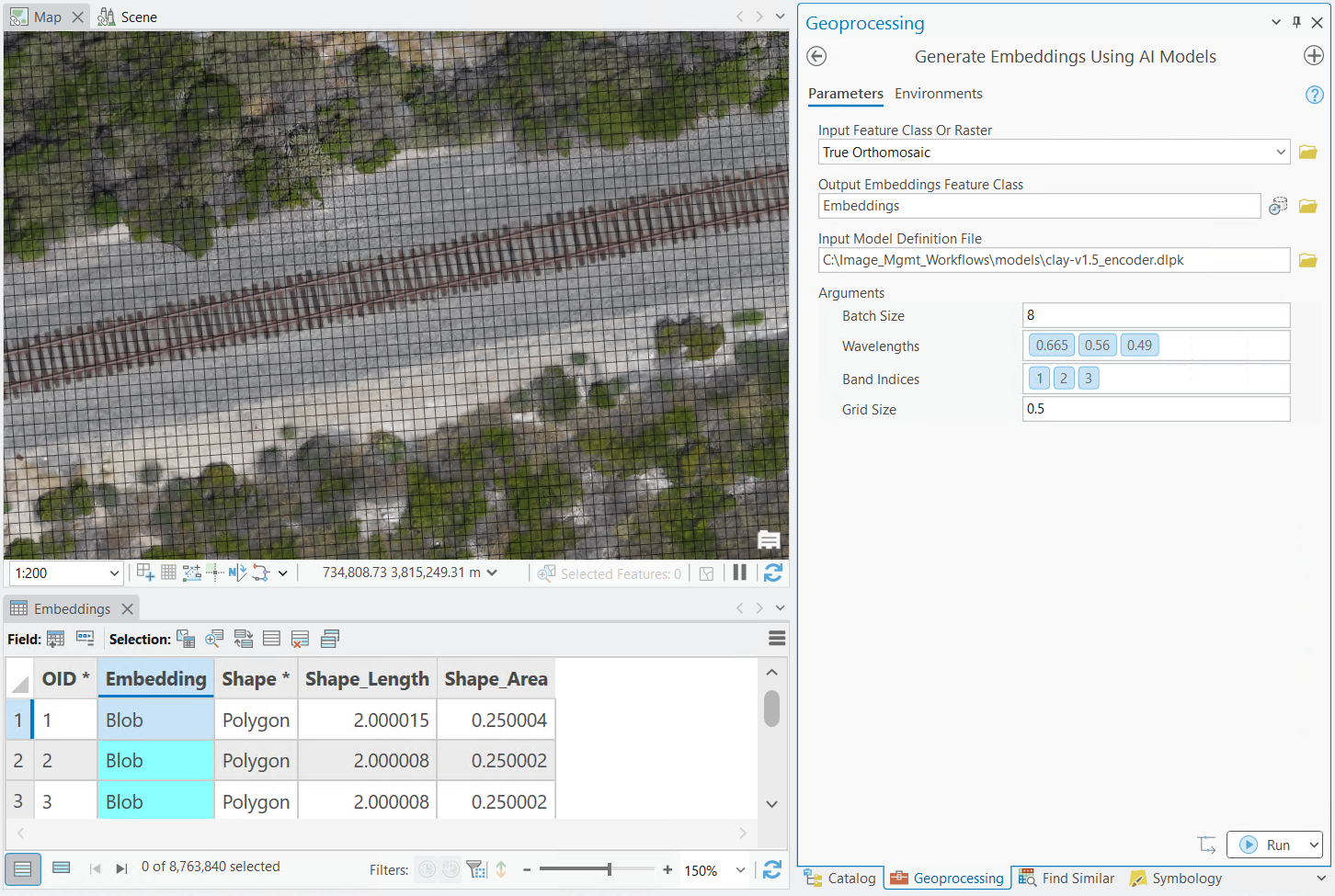This screenshot has height=896, width=1335.
Task: Open the Symbology pane tab
Action: [1176, 879]
